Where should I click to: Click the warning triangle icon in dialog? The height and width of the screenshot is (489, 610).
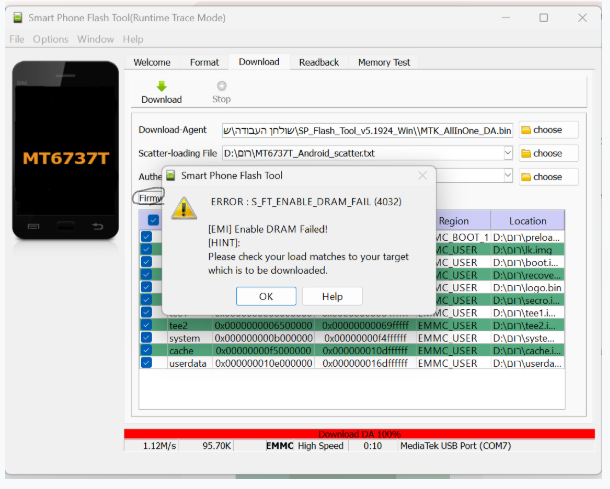(184, 208)
